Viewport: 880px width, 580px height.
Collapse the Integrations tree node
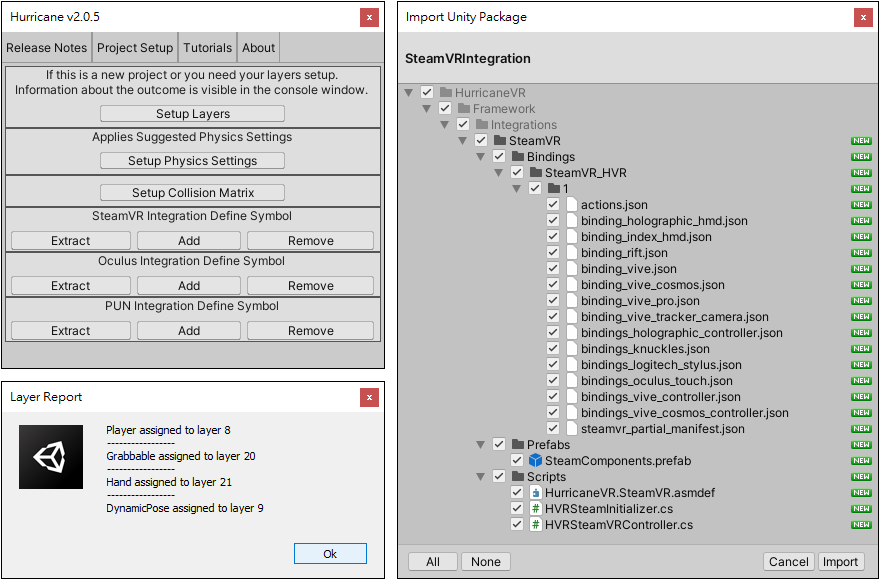click(444, 125)
